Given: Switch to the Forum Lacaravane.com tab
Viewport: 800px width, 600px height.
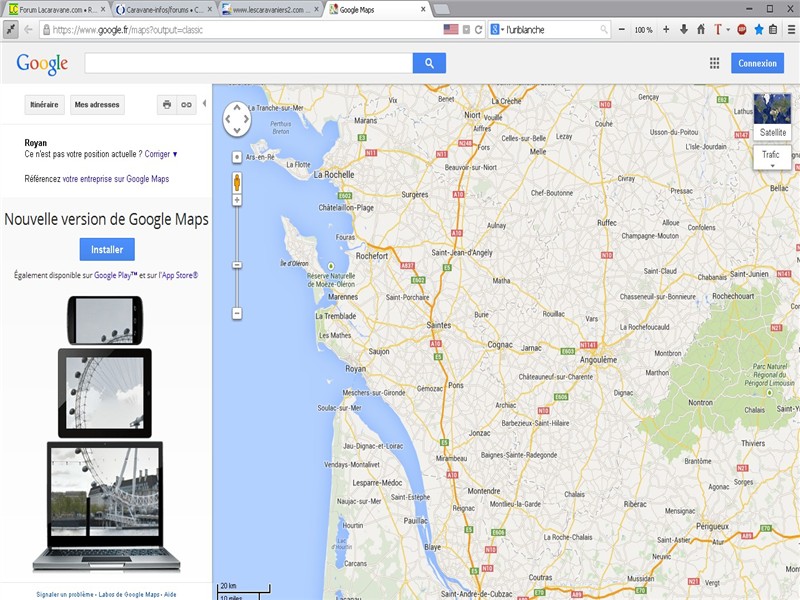Looking at the screenshot, I should 55,8.
